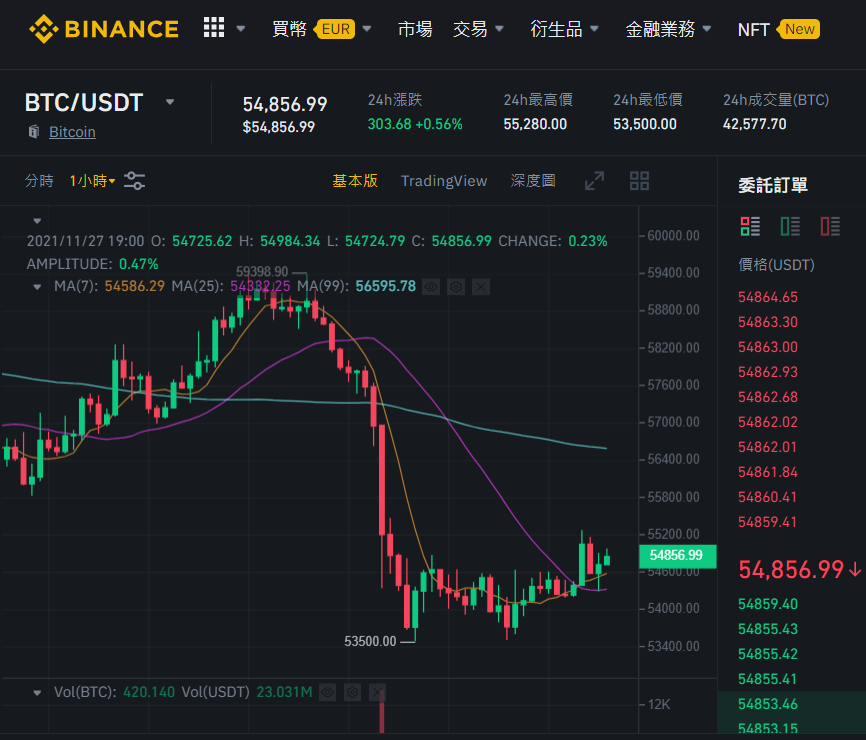Image resolution: width=866 pixels, height=740 pixels.
Task: Show both bids and asks order book
Action: pos(751,226)
